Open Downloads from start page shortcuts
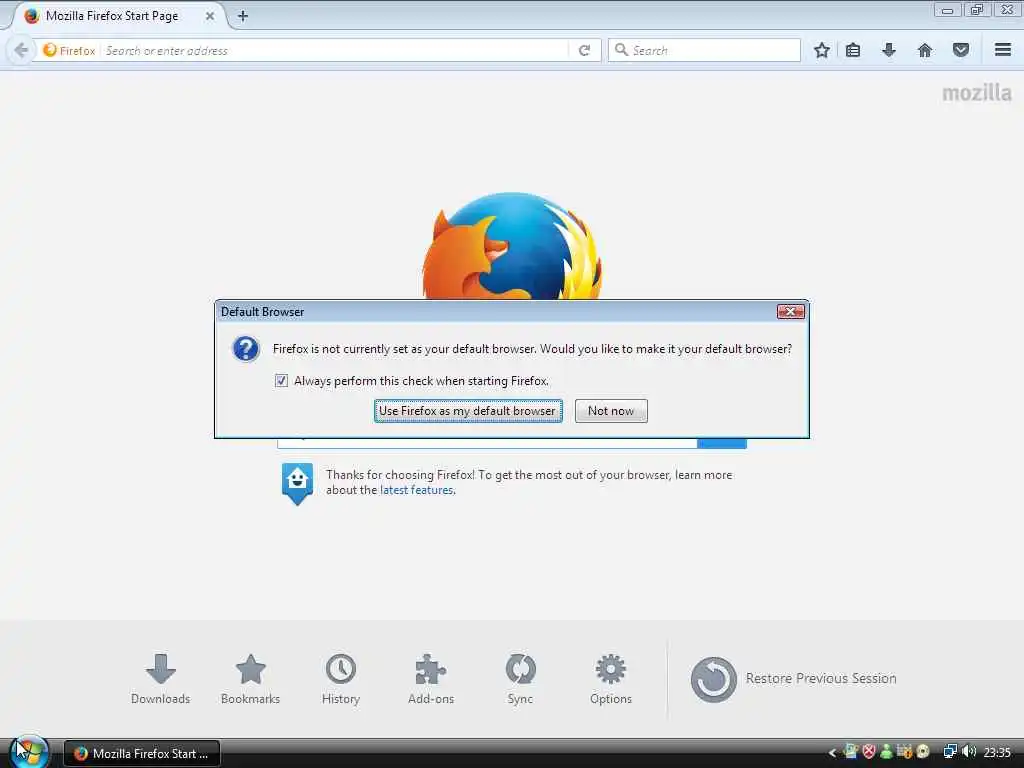The height and width of the screenshot is (768, 1024). (x=161, y=679)
